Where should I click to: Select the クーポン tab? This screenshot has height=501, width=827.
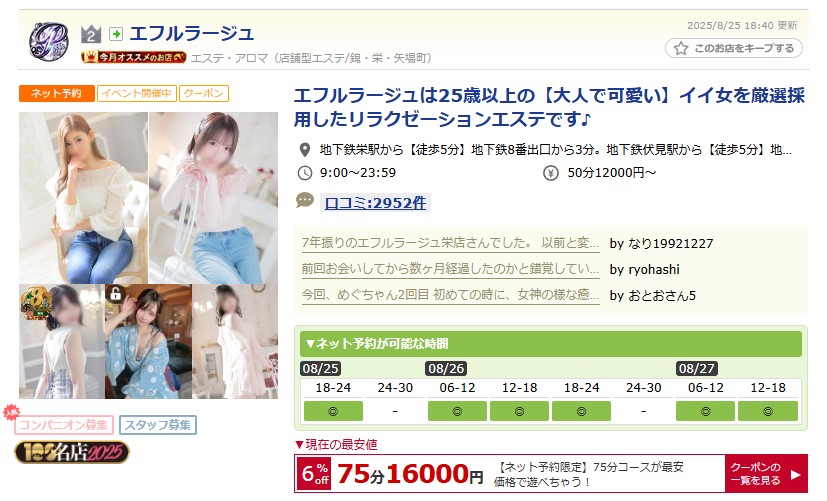[204, 94]
